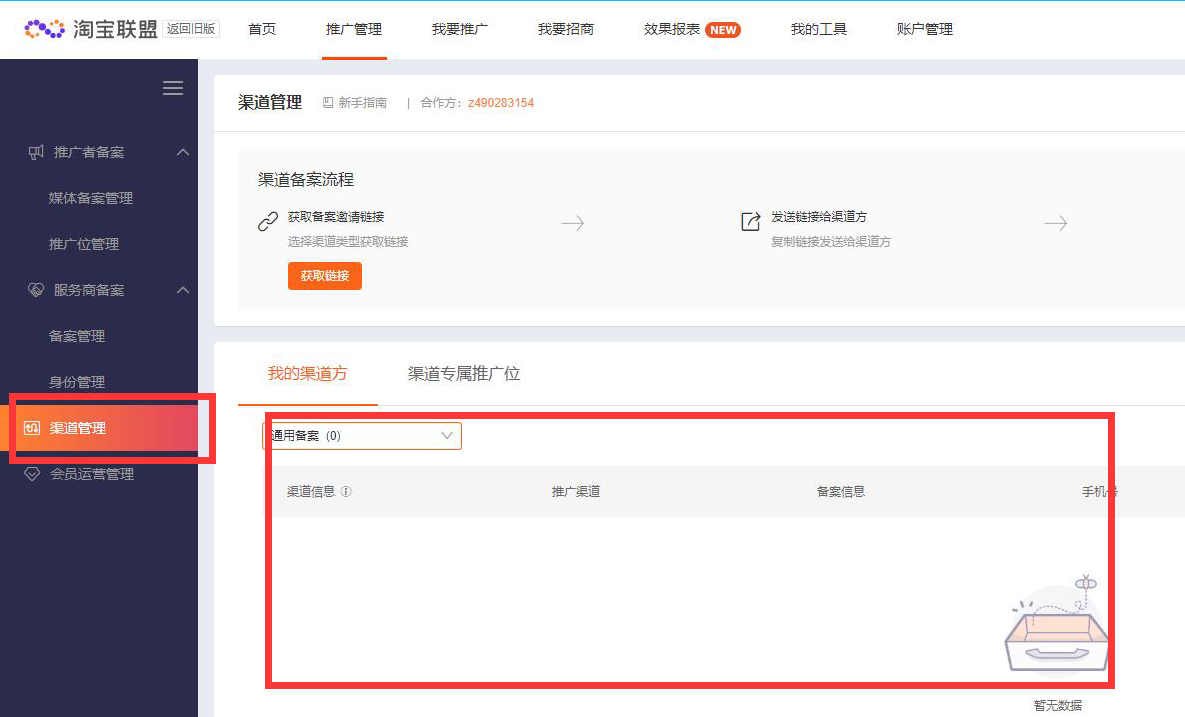Open the 账户管理 top menu
This screenshot has width=1185, height=717.
point(924,29)
